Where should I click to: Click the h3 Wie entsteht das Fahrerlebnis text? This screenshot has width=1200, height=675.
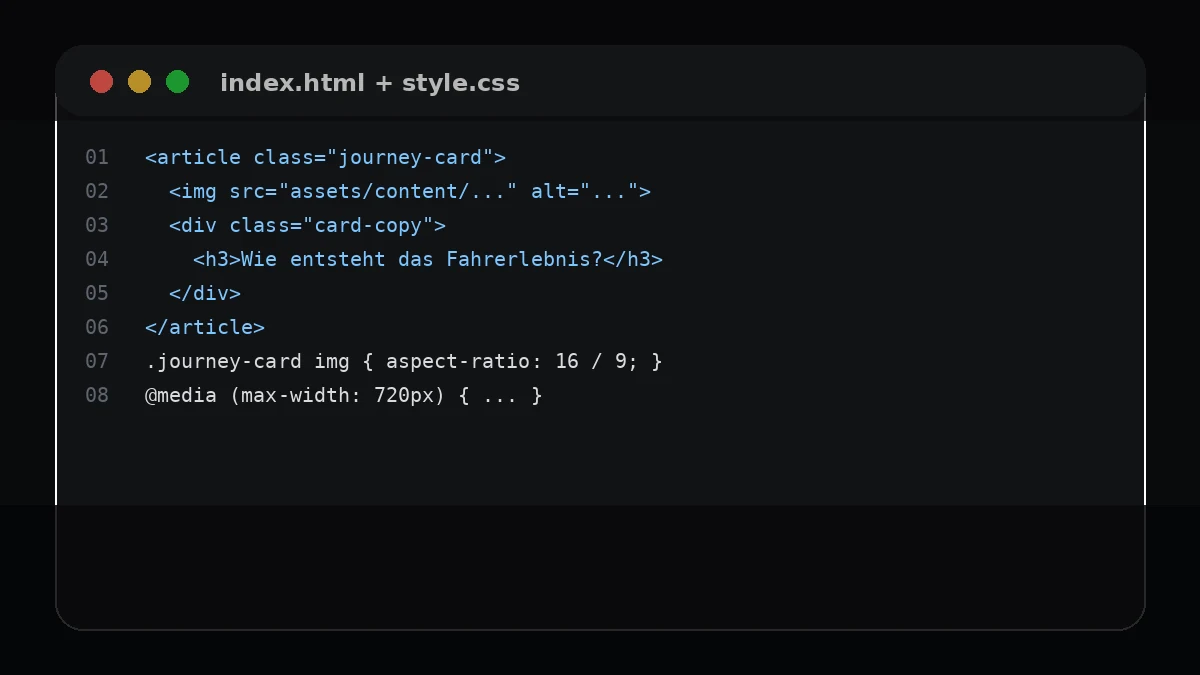[x=428, y=259]
